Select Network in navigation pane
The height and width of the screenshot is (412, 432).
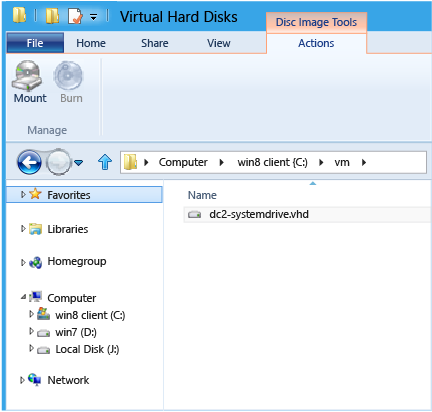[x=68, y=380]
